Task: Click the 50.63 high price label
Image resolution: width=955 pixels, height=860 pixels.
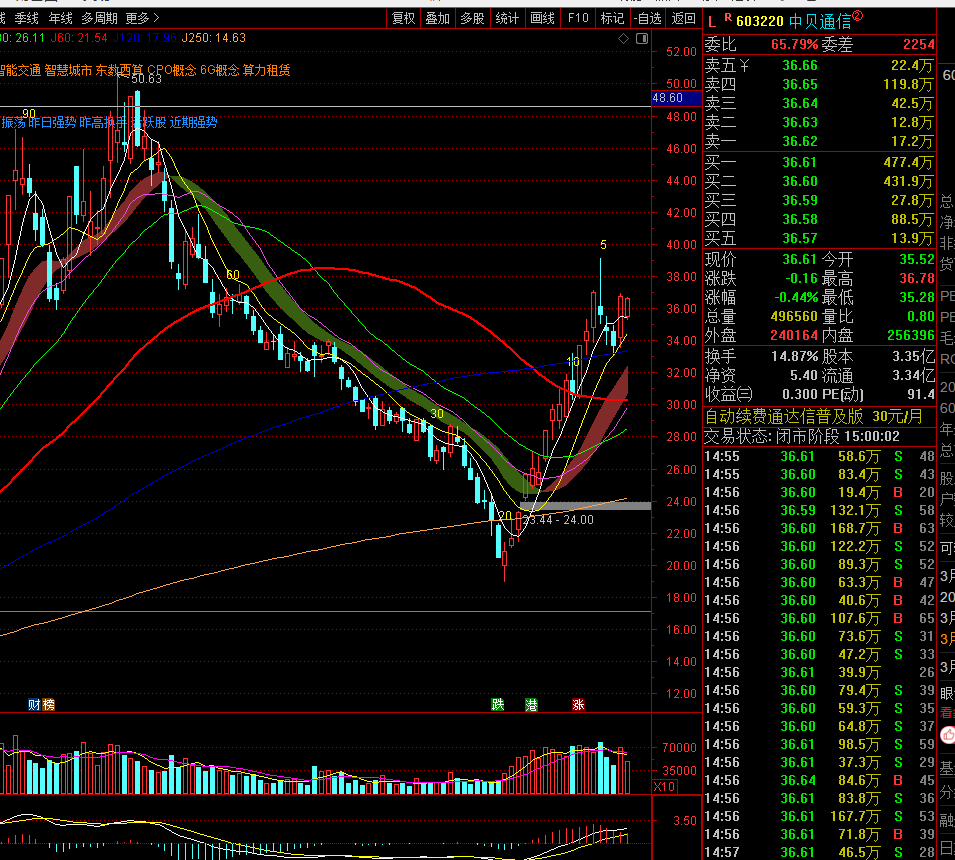Action: [x=146, y=79]
